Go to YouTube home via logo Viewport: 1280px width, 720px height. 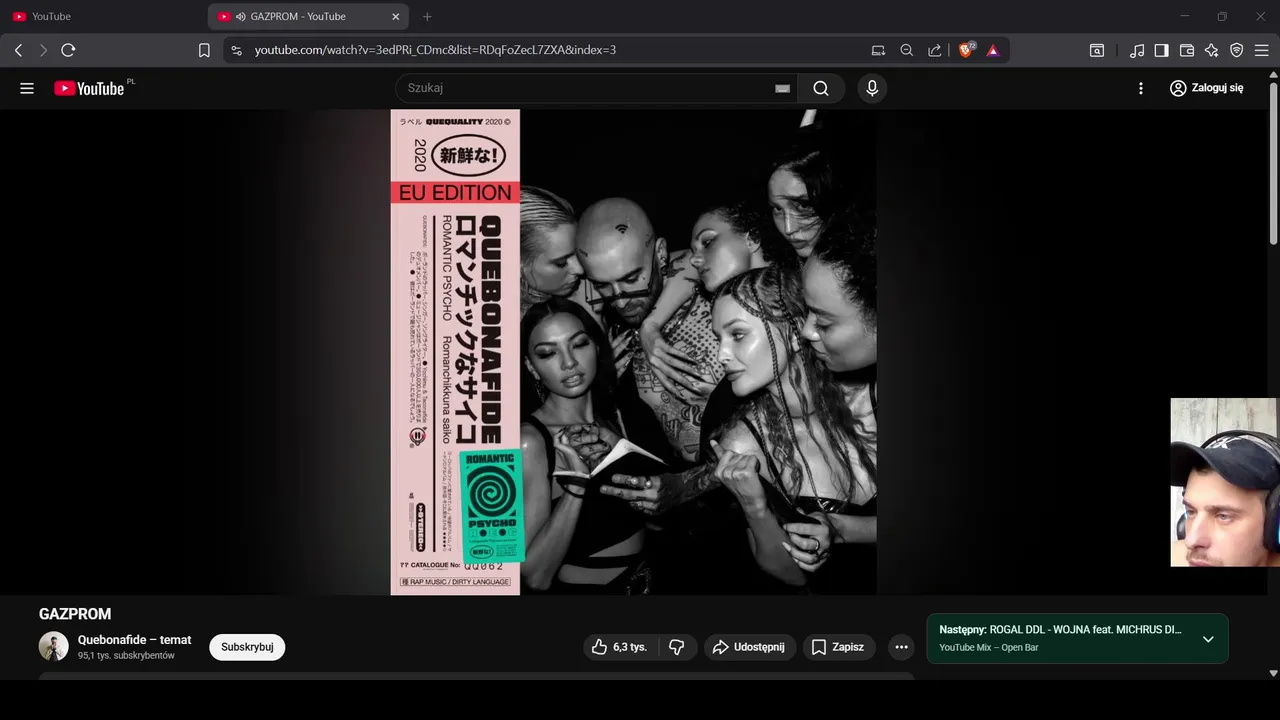point(90,88)
